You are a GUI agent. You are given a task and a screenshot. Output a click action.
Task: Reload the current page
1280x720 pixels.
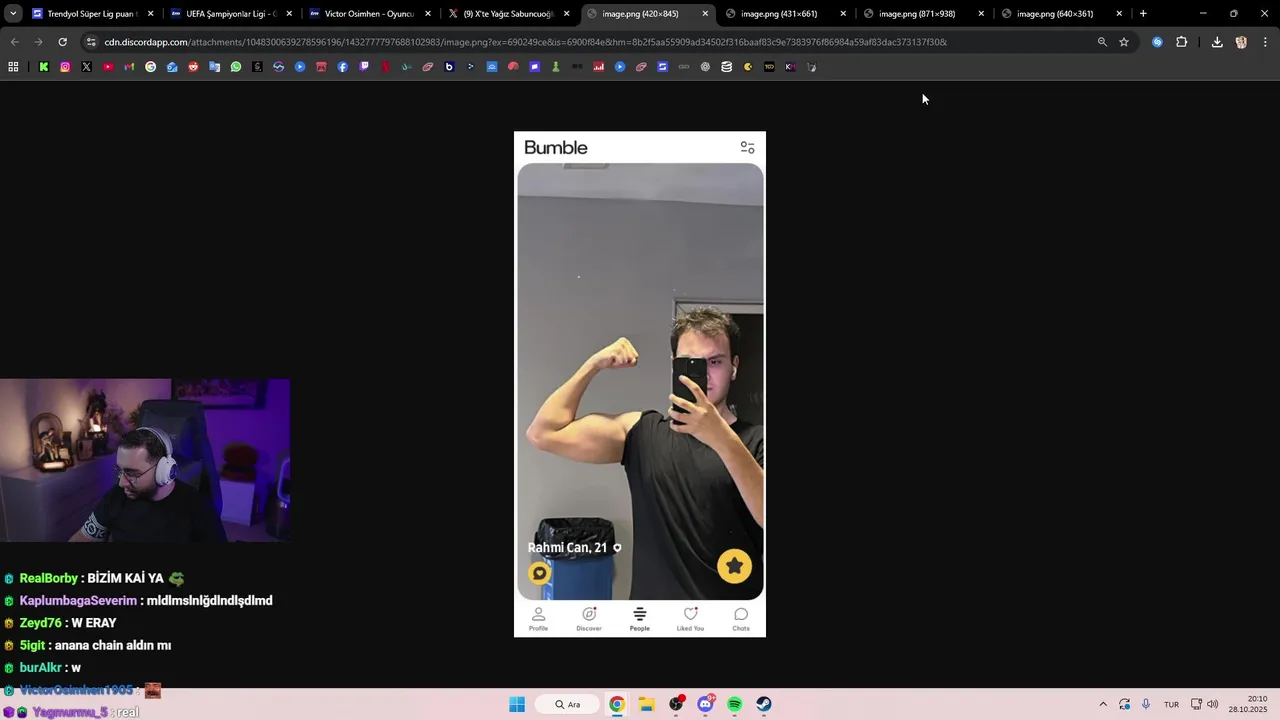point(62,42)
